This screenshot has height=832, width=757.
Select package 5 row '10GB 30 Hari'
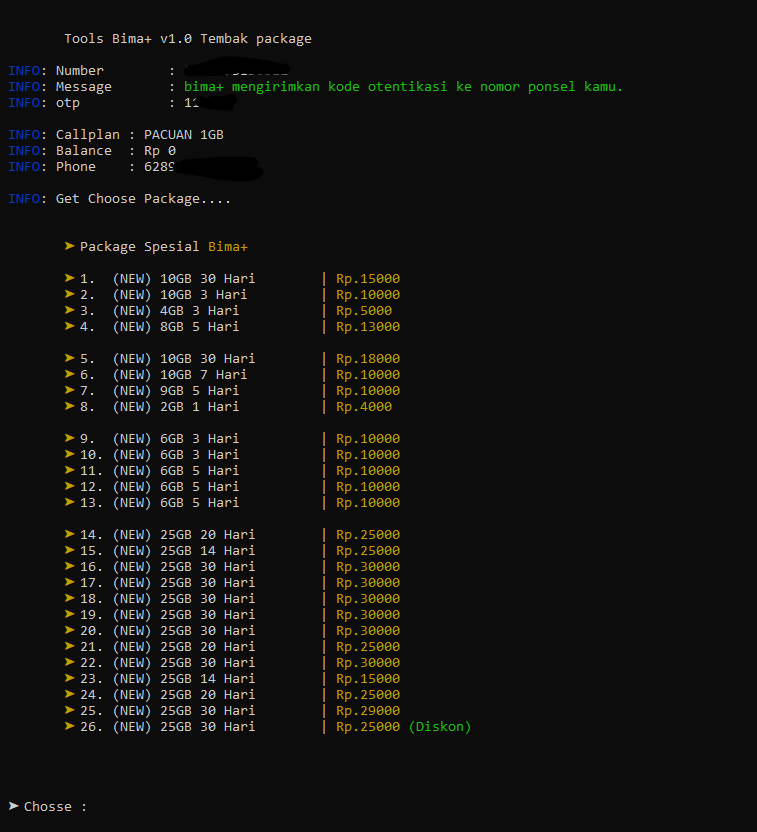232,359
